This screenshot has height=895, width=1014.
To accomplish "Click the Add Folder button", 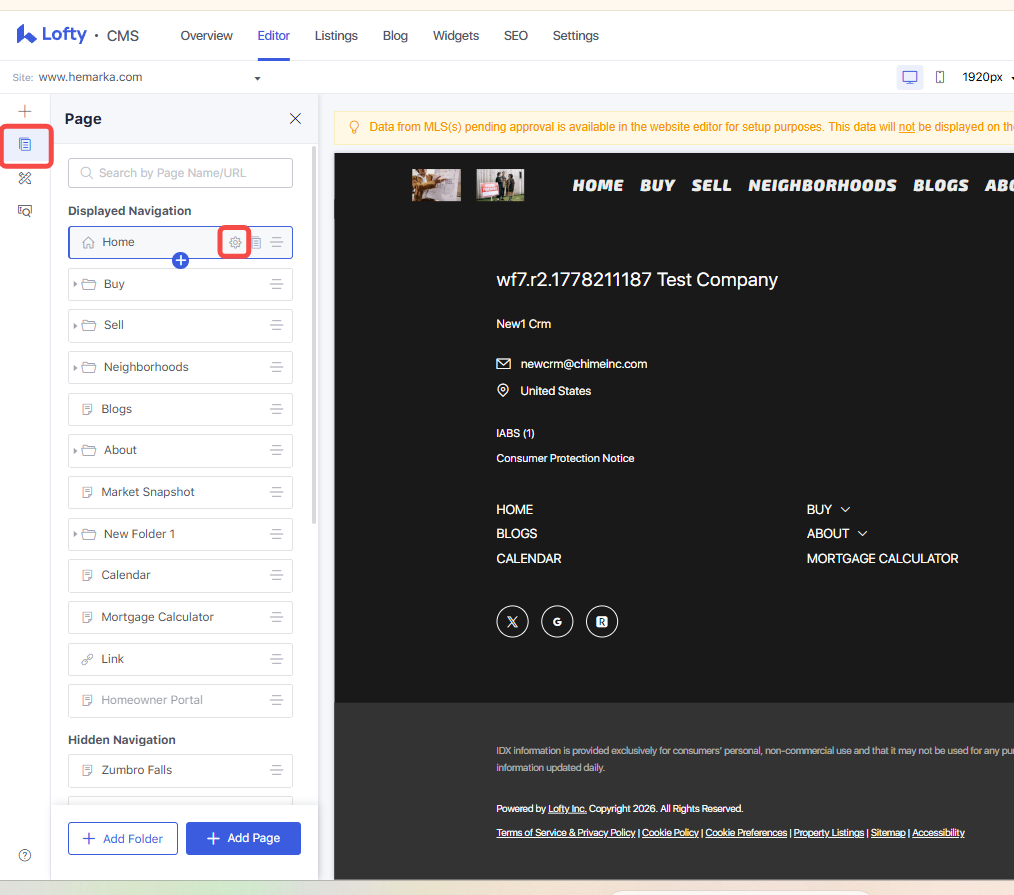I will coord(123,838).
